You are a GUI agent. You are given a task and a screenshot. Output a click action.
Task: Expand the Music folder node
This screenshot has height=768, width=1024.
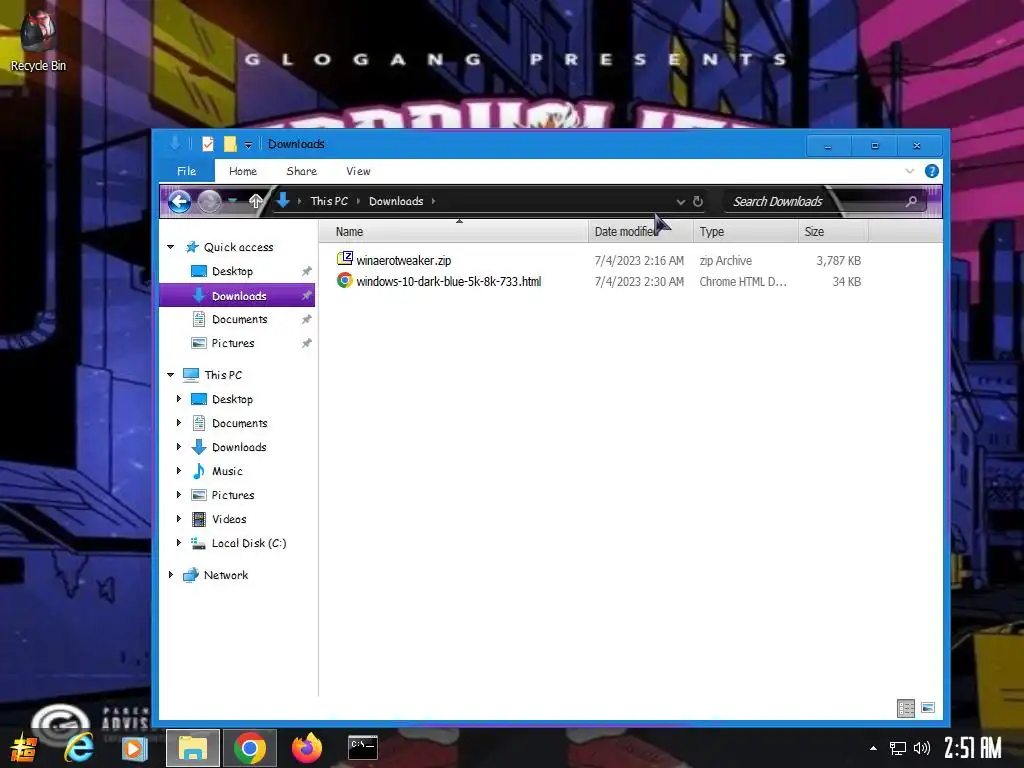[179, 471]
